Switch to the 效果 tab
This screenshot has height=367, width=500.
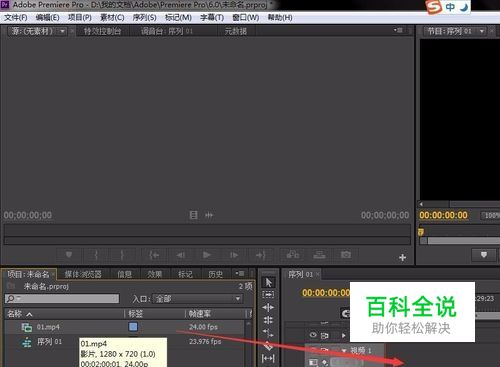tap(154, 274)
